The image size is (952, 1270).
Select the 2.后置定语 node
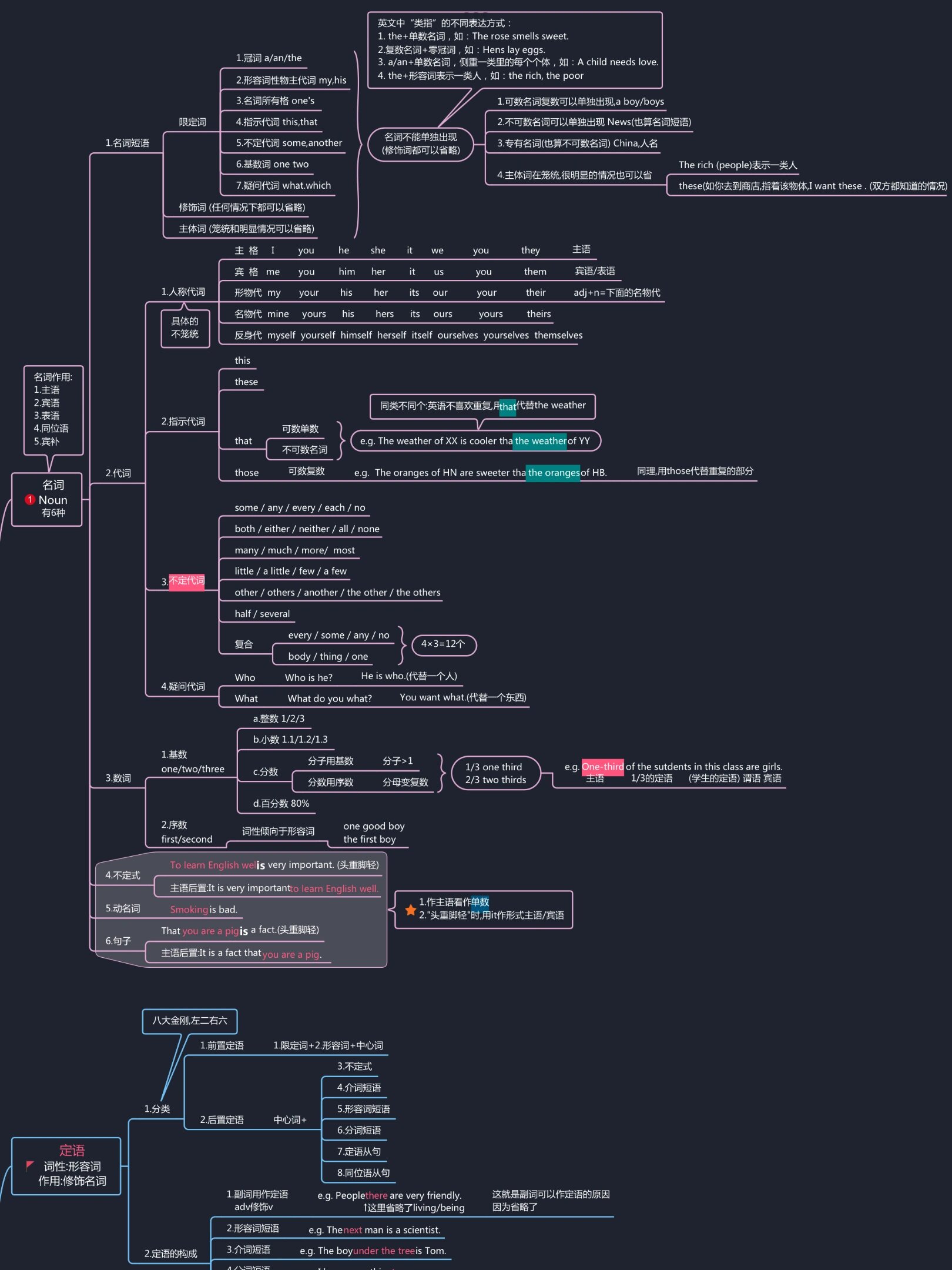(x=222, y=1119)
